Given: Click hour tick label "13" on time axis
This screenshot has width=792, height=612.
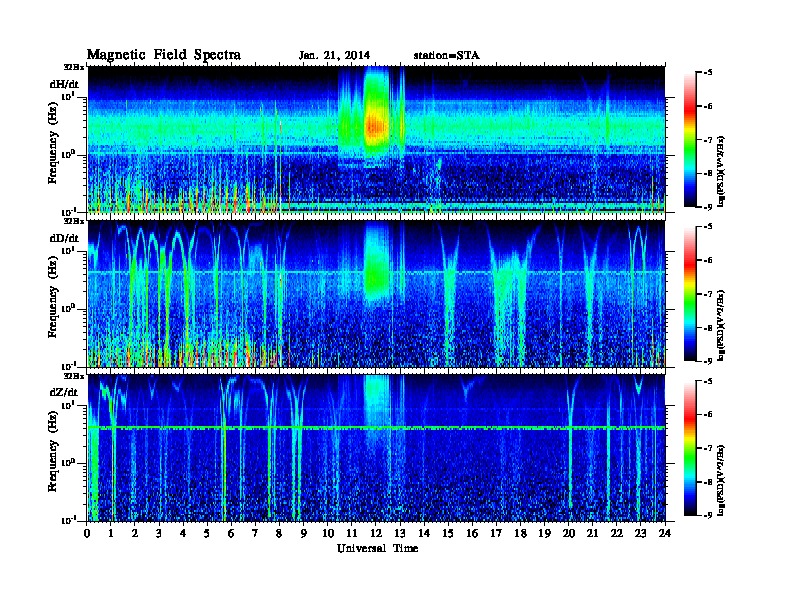Looking at the screenshot, I should [x=400, y=533].
